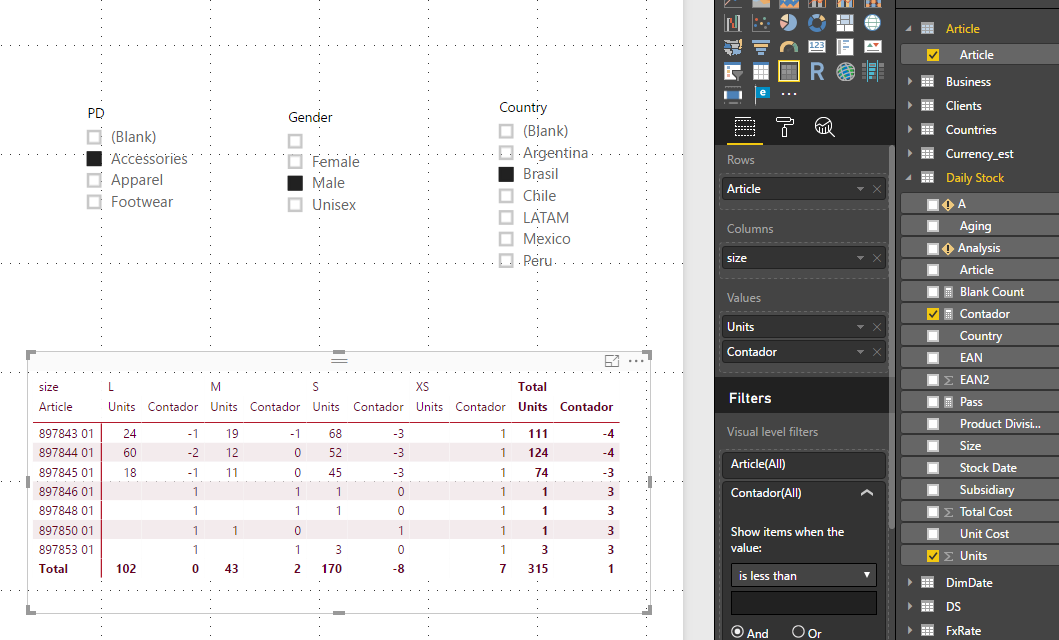The height and width of the screenshot is (640, 1059).
Task: Select the KPI visualization
Action: (x=873, y=47)
